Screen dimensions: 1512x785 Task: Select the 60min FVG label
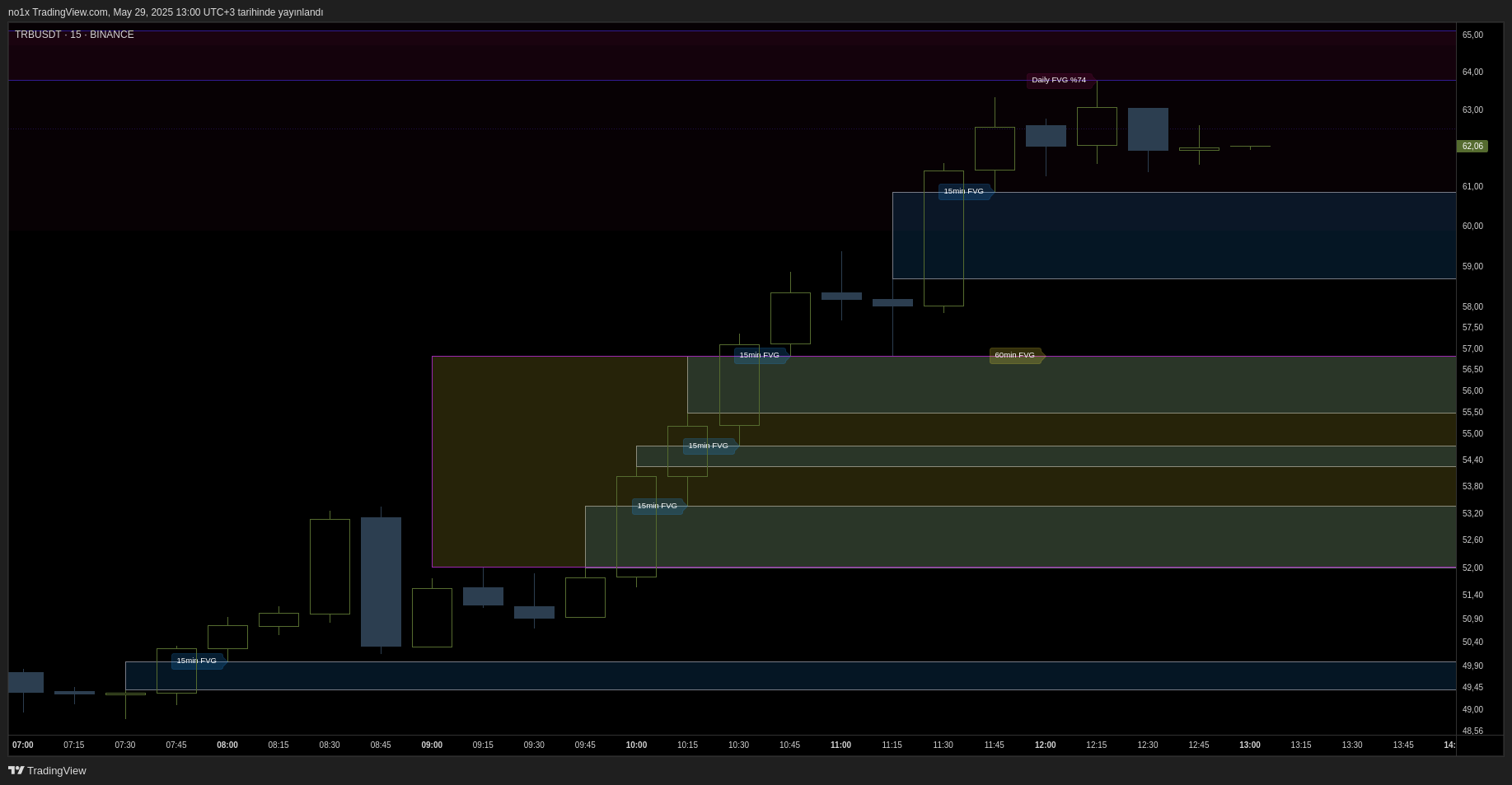click(x=1015, y=355)
